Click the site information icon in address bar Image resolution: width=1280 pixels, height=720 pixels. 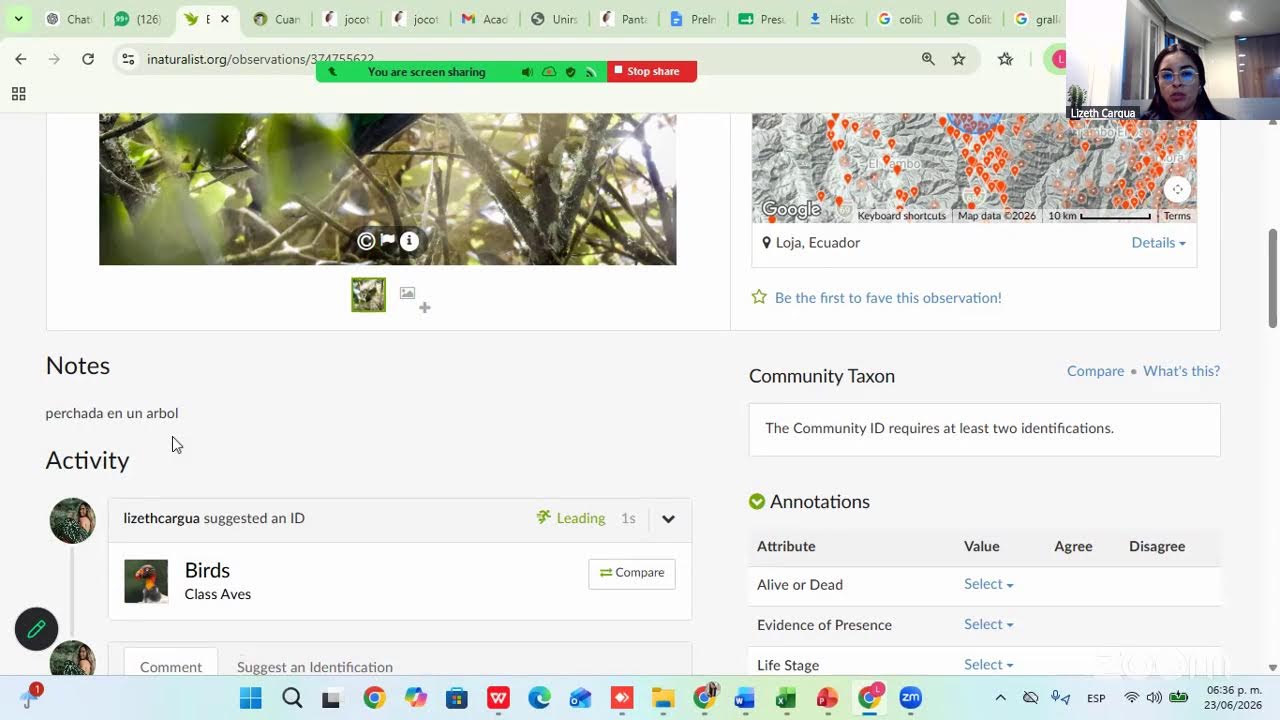(128, 59)
